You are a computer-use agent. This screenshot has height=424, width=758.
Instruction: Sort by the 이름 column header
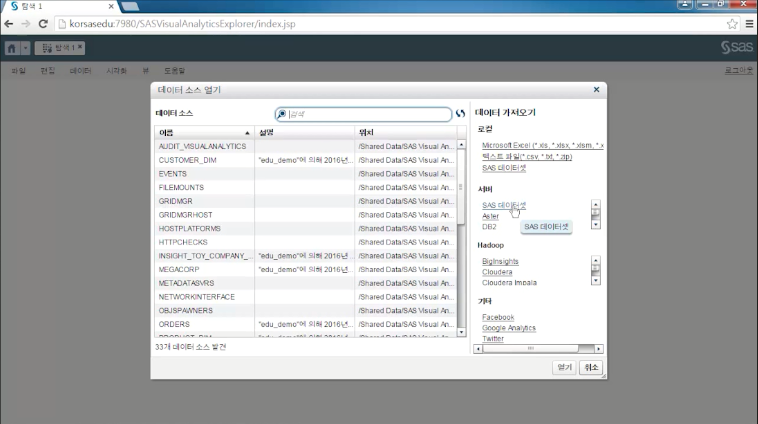[x=204, y=132]
